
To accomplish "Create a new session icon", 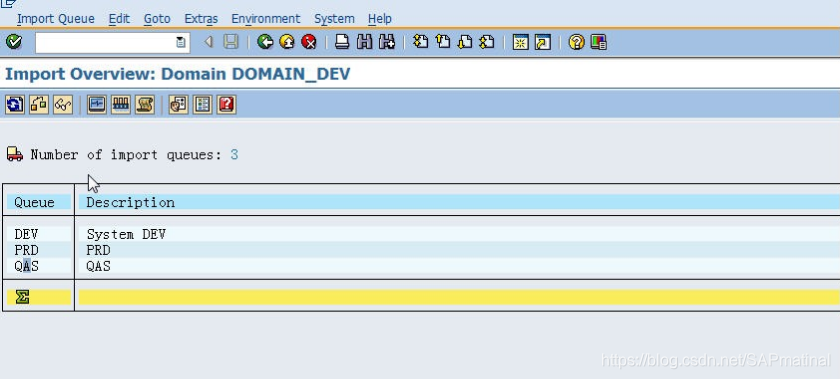I will (520, 42).
